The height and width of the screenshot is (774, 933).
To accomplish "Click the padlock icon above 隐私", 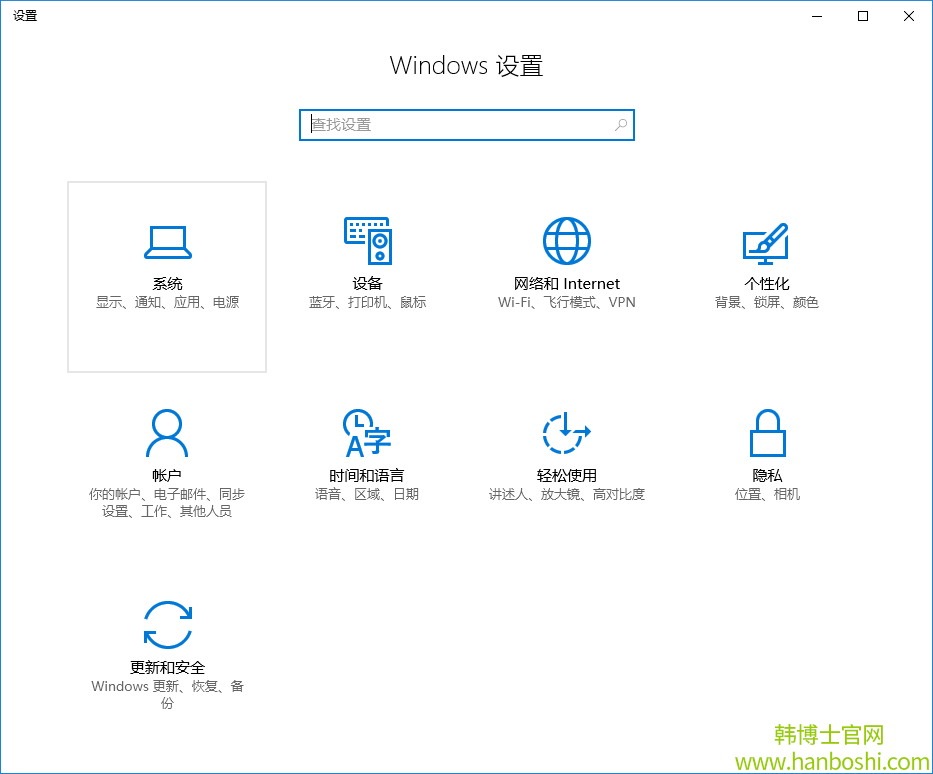I will pos(766,432).
